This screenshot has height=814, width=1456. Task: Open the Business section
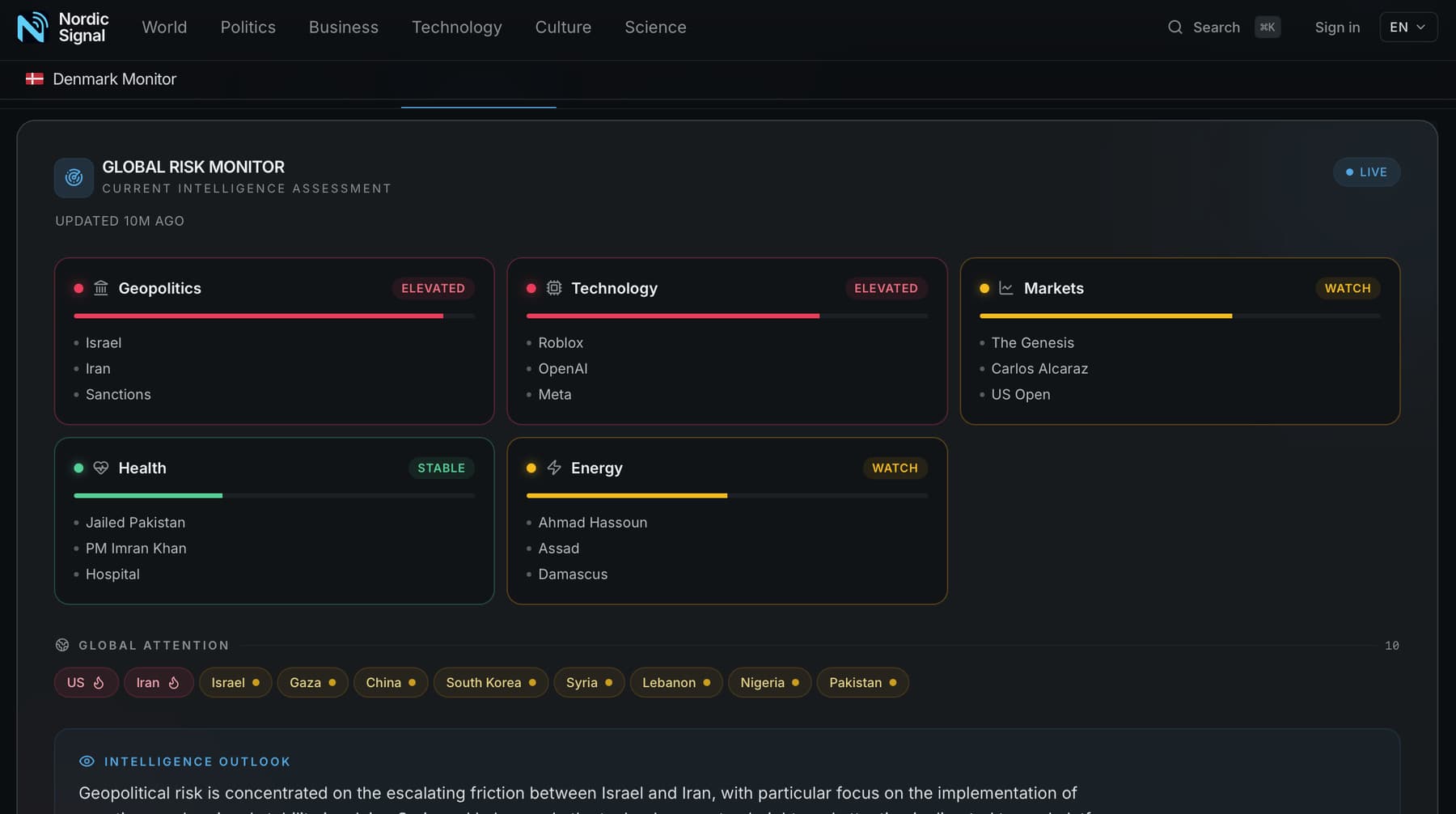344,28
